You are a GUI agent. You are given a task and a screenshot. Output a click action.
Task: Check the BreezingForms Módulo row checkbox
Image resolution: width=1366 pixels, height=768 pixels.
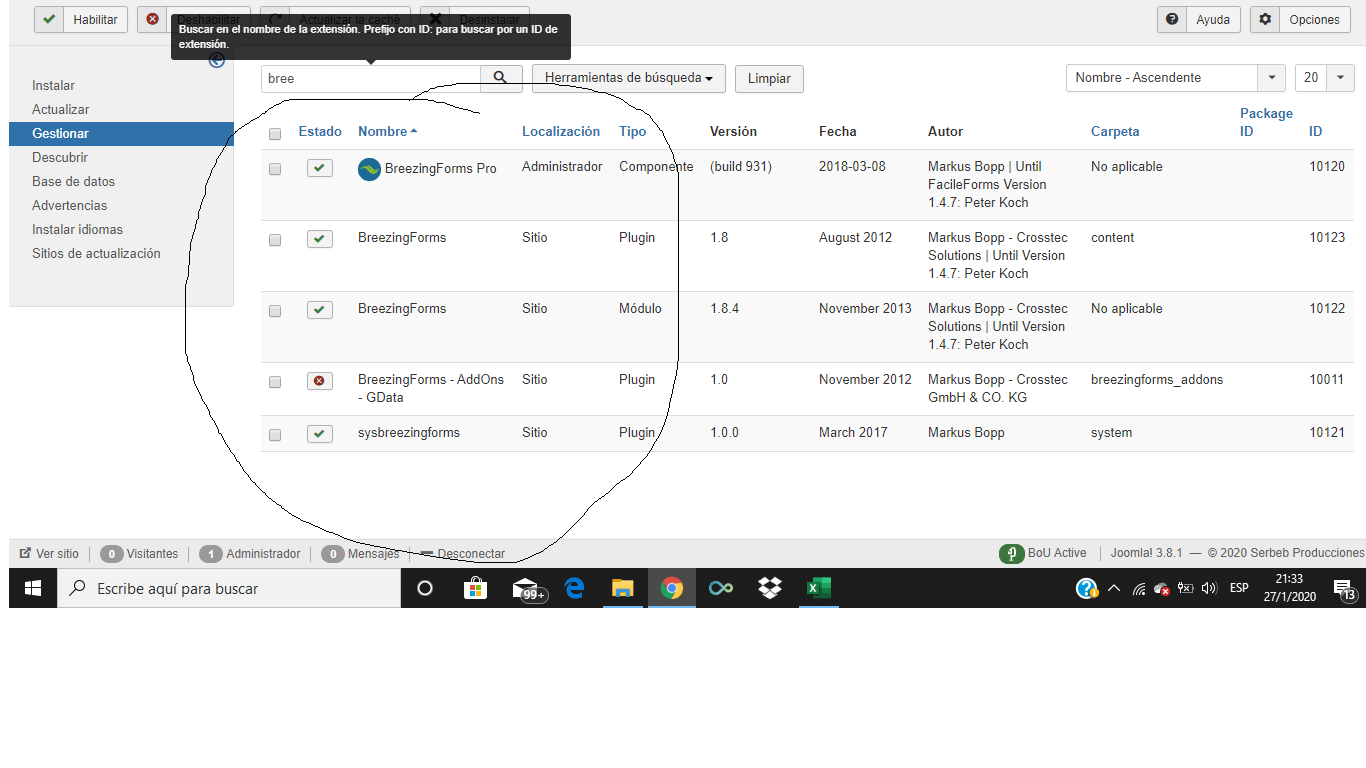tap(275, 311)
